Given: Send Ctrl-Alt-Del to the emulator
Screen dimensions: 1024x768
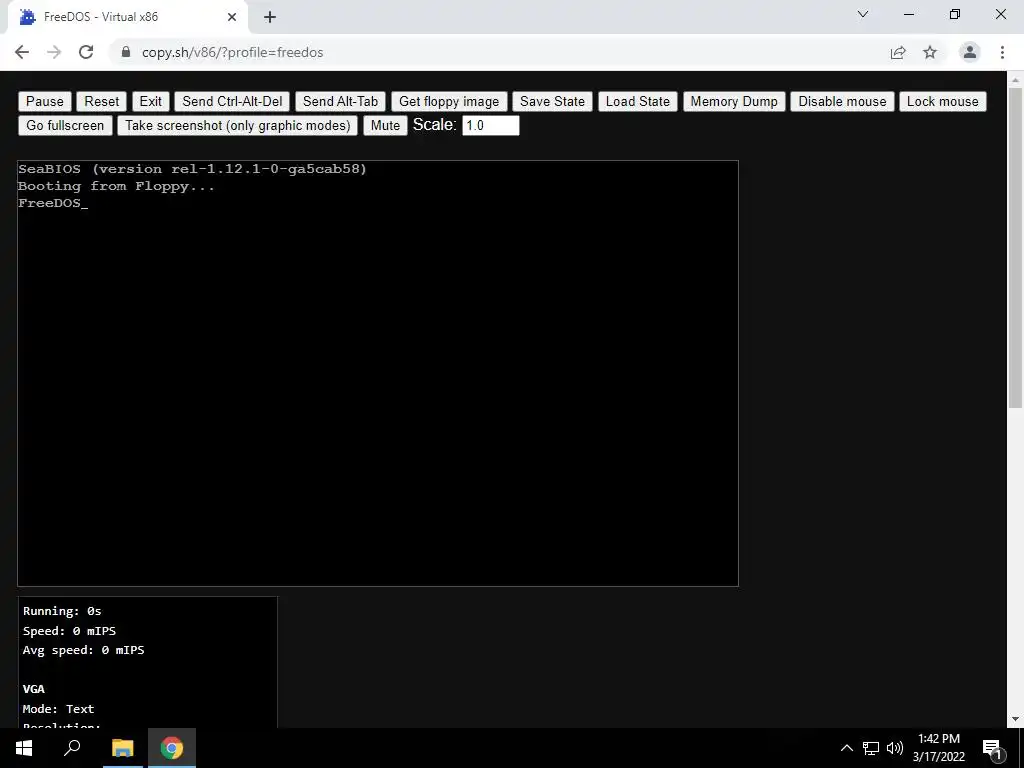Looking at the screenshot, I should [x=232, y=101].
